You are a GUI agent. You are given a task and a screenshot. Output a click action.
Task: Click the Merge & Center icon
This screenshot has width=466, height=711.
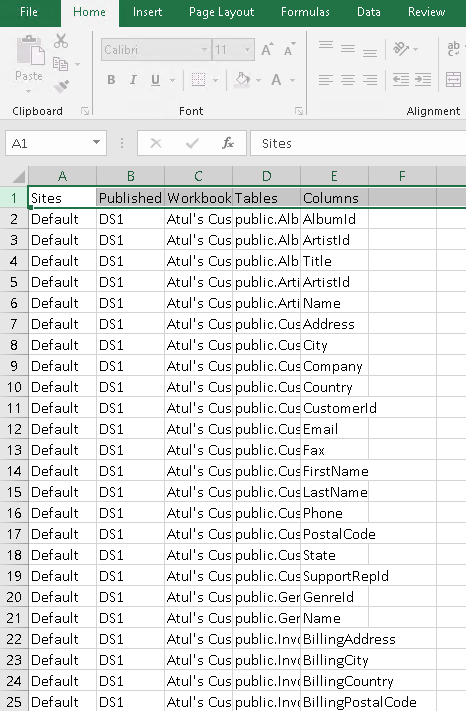453,80
